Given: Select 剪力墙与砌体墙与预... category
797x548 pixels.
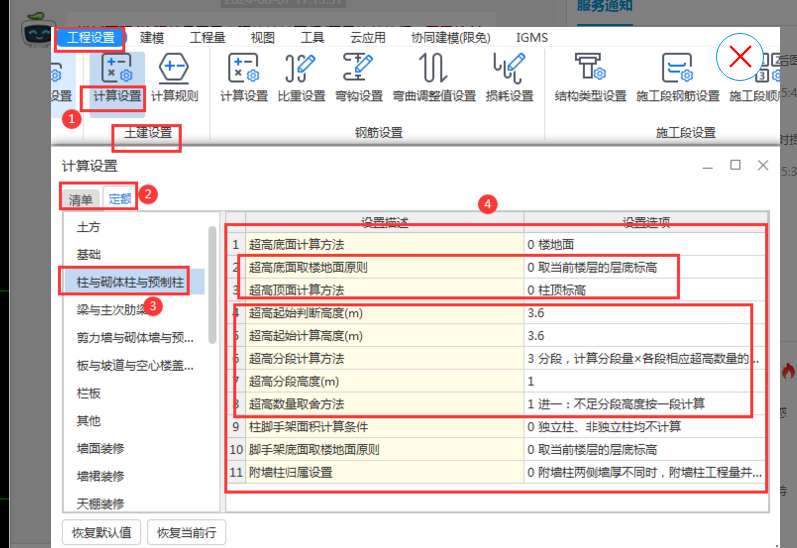Looking at the screenshot, I should pos(135,338).
